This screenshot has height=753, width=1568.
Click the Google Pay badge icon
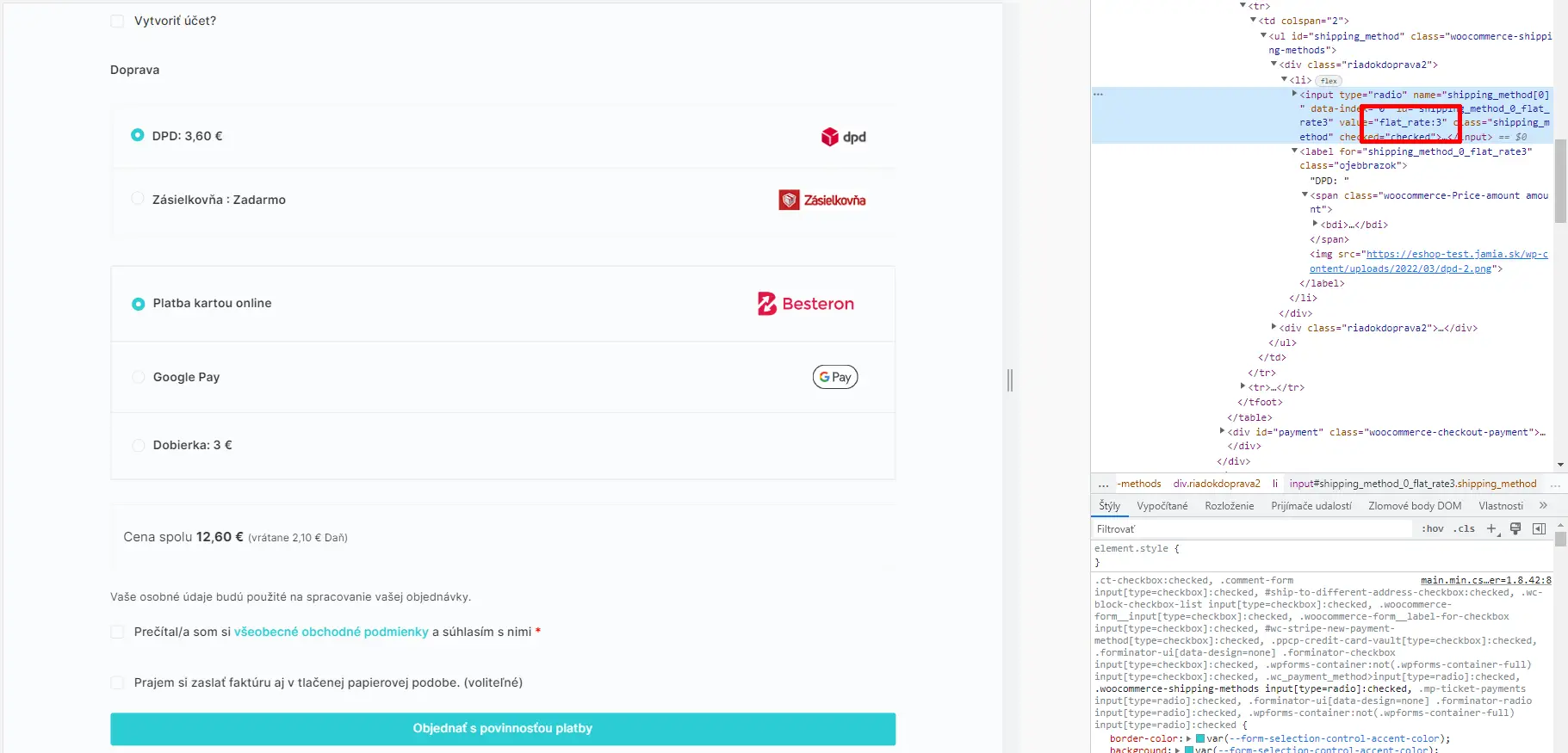point(835,377)
